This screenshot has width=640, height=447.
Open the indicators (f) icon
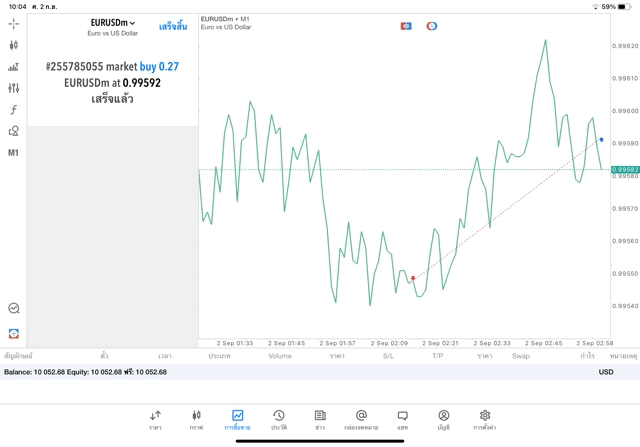[x=13, y=109]
